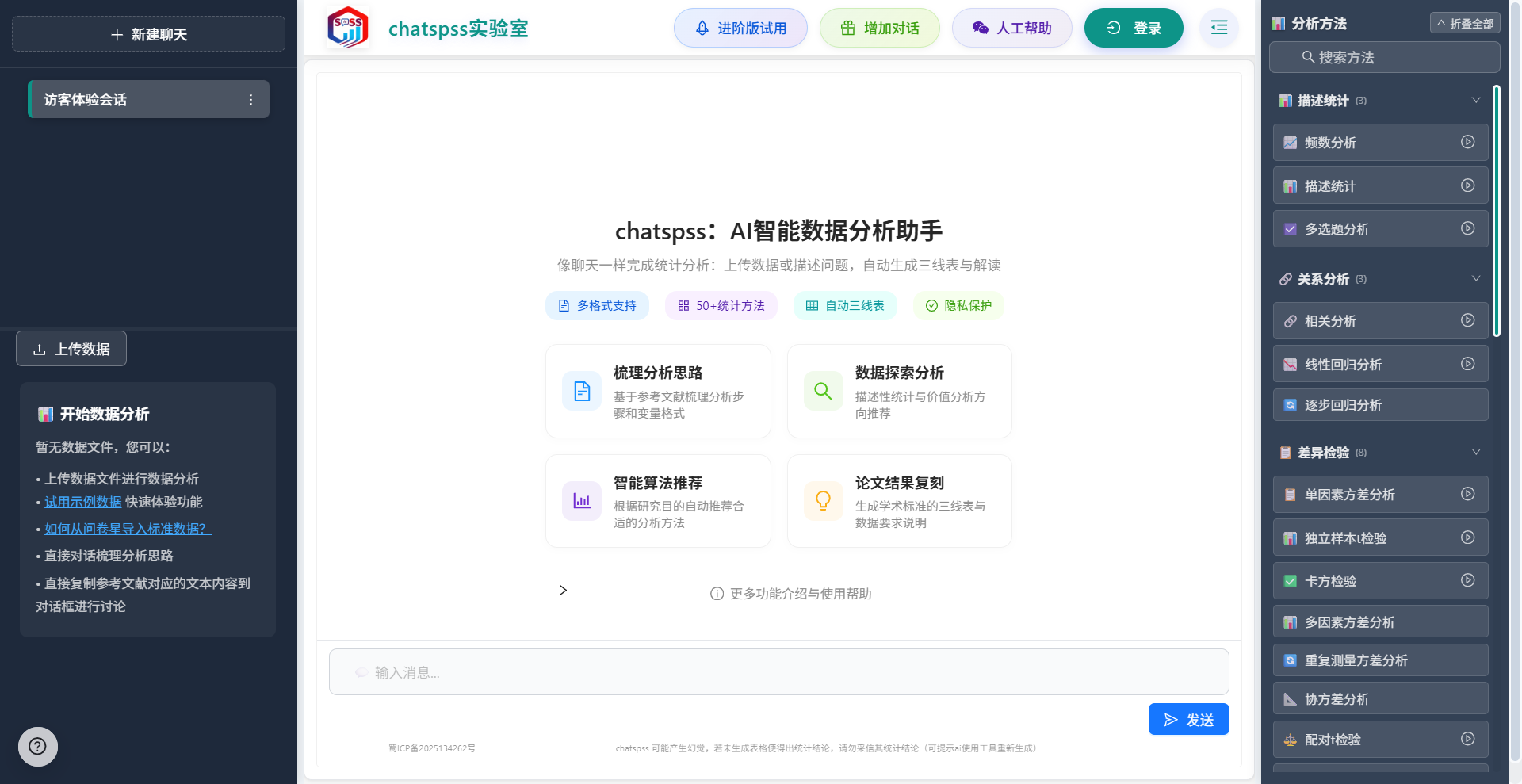Viewport: 1522px width, 784px height.
Task: Click the 50+统计方法 tag
Action: 721,305
